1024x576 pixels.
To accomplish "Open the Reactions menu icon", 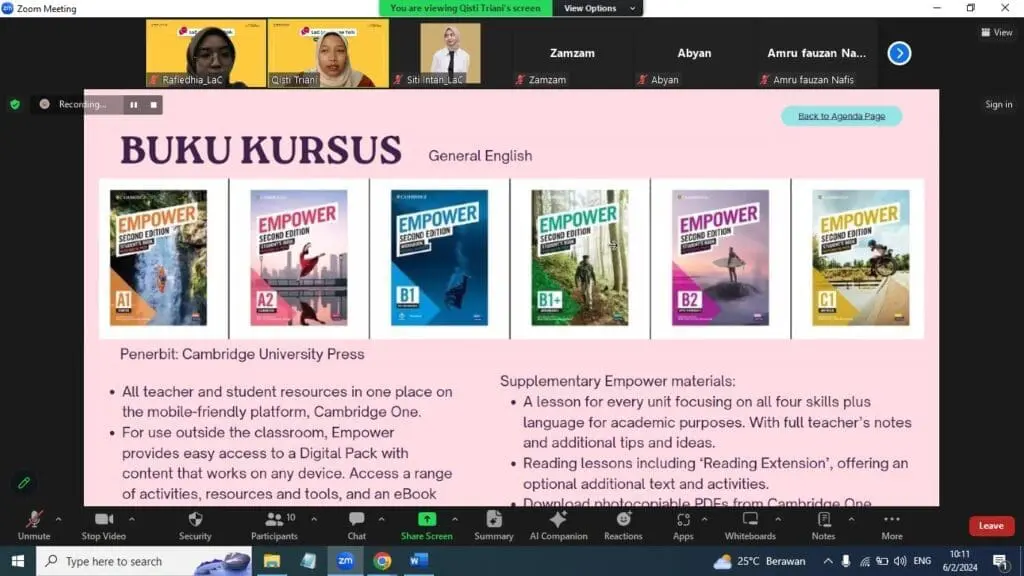I will (623, 520).
